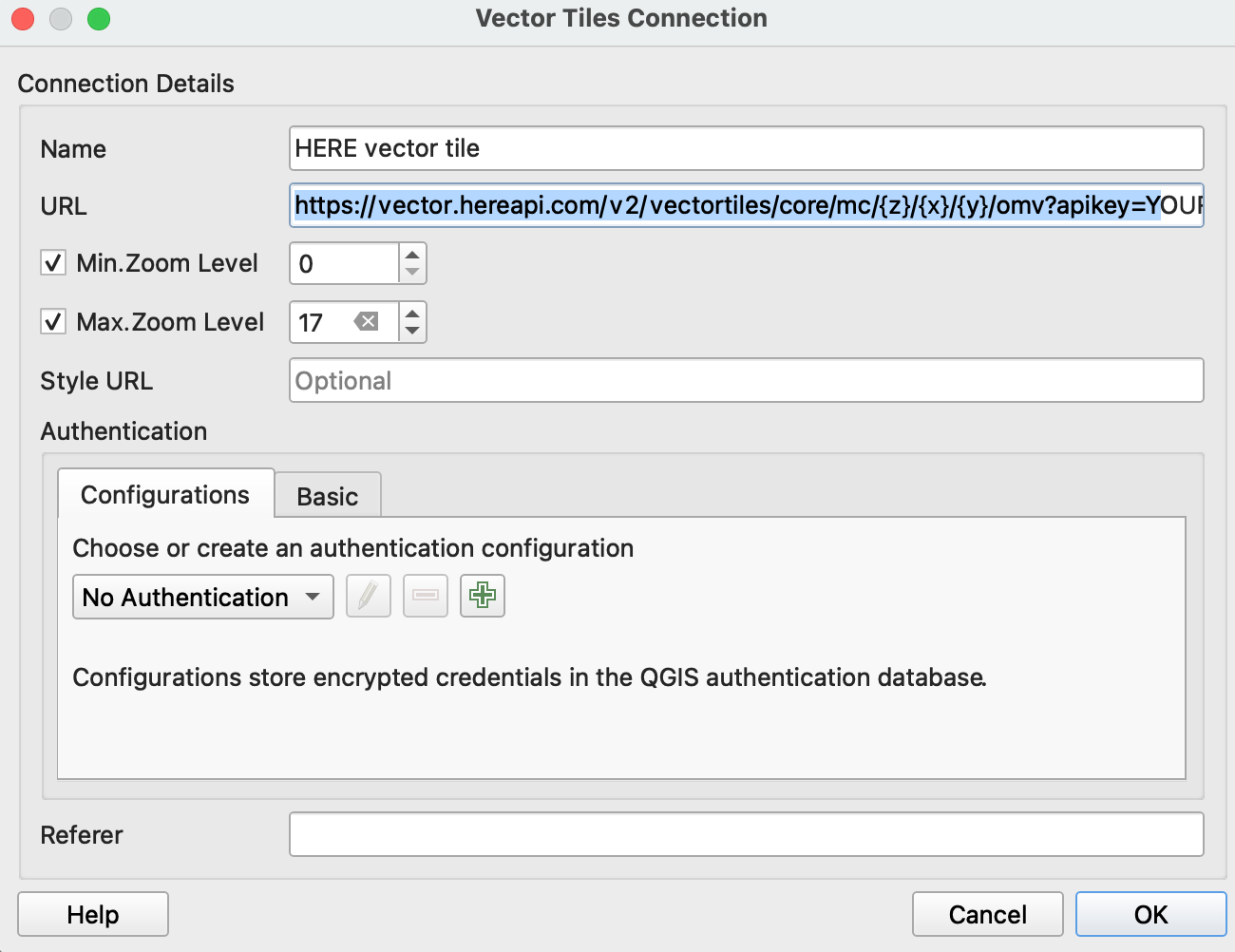Switch to the Configurations tab
This screenshot has height=952, width=1235.
(x=165, y=494)
